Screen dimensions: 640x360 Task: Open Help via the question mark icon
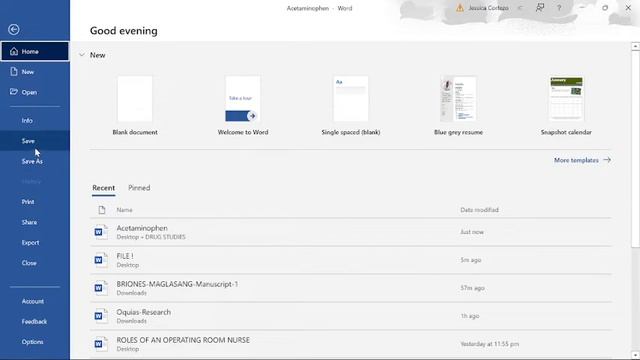click(x=559, y=8)
